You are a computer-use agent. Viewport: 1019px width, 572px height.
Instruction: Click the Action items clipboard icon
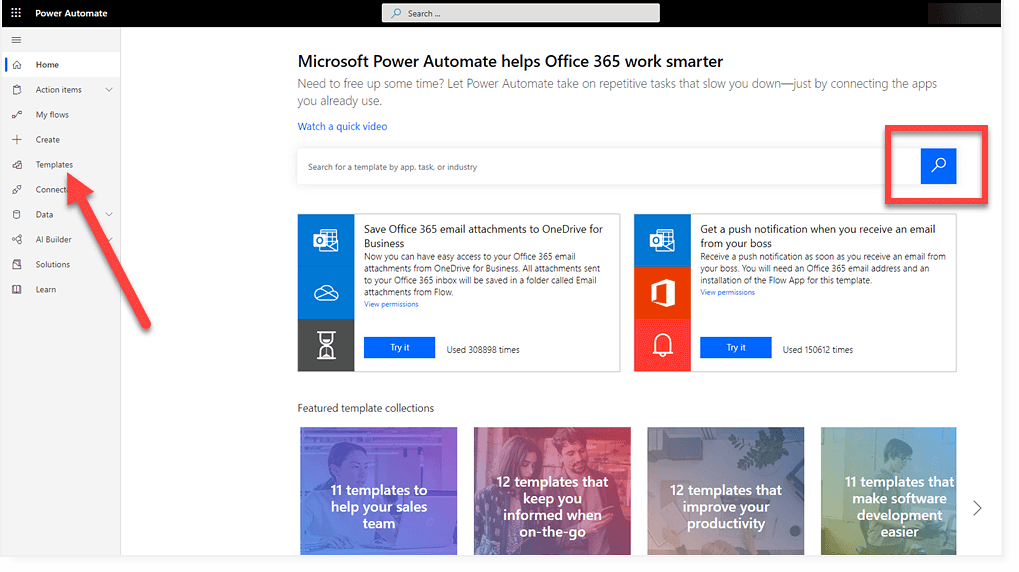(x=17, y=90)
